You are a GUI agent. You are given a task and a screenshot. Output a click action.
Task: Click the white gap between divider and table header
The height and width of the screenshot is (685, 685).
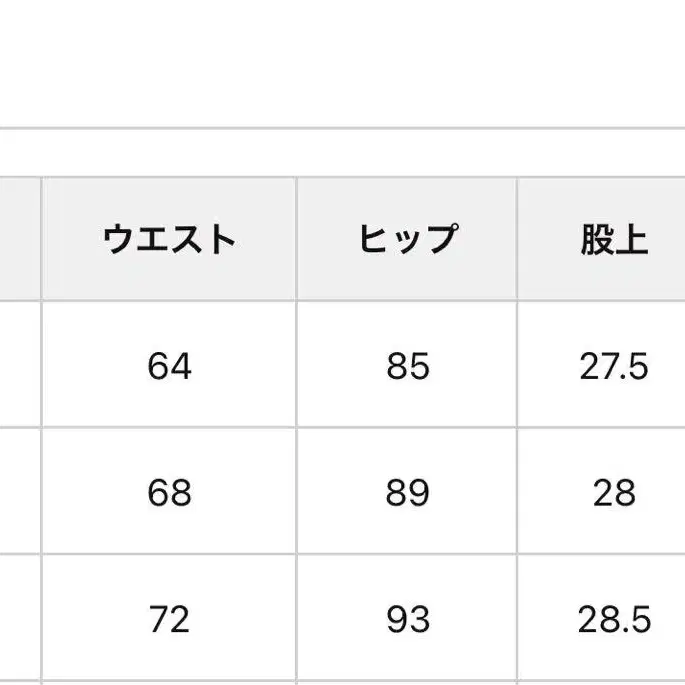click(x=342, y=153)
